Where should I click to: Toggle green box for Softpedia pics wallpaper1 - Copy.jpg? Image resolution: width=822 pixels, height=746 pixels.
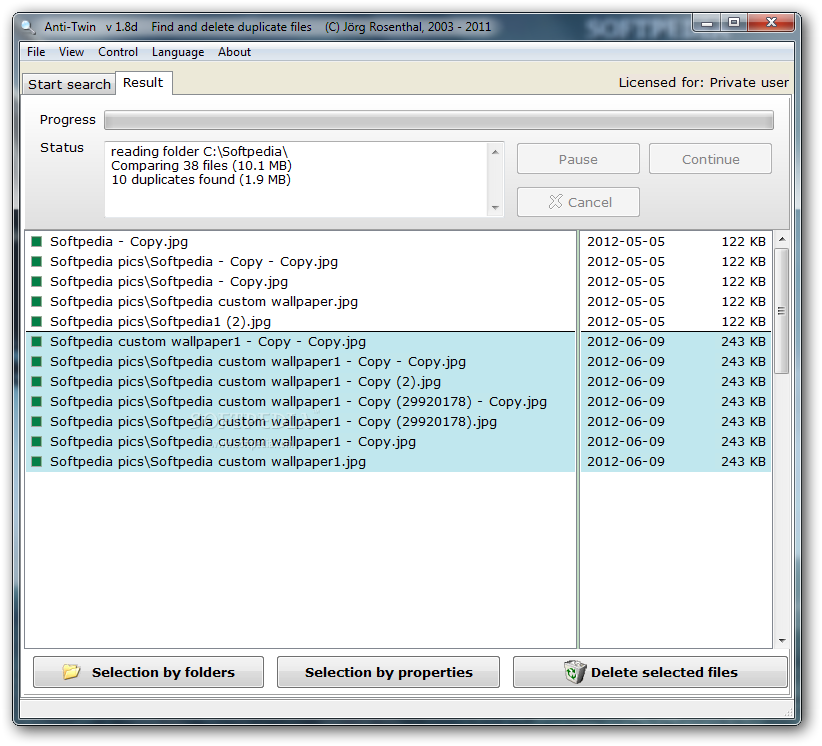click(37, 441)
